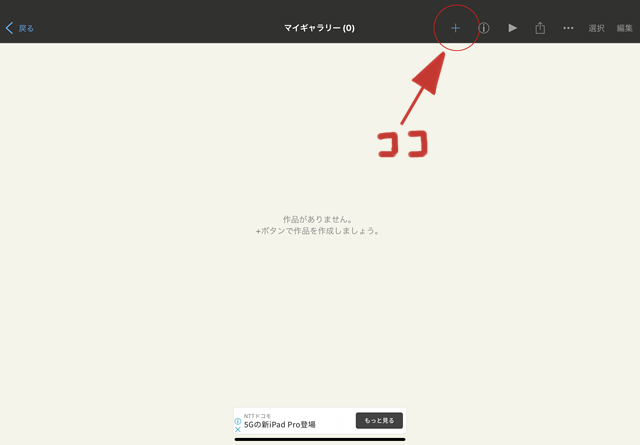Viewport: 640px width, 445px height.
Task: Close the ad with the X icon
Action: coord(238,429)
